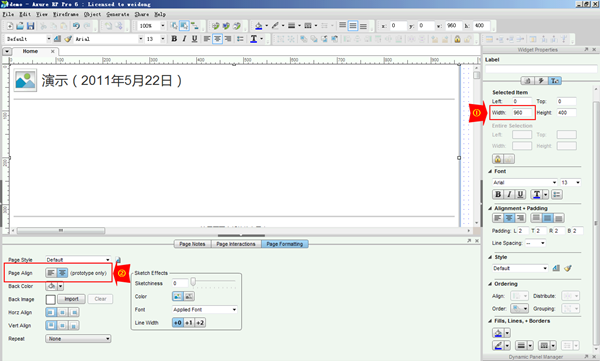Click the toolbar vertical align top icon

(342, 26)
